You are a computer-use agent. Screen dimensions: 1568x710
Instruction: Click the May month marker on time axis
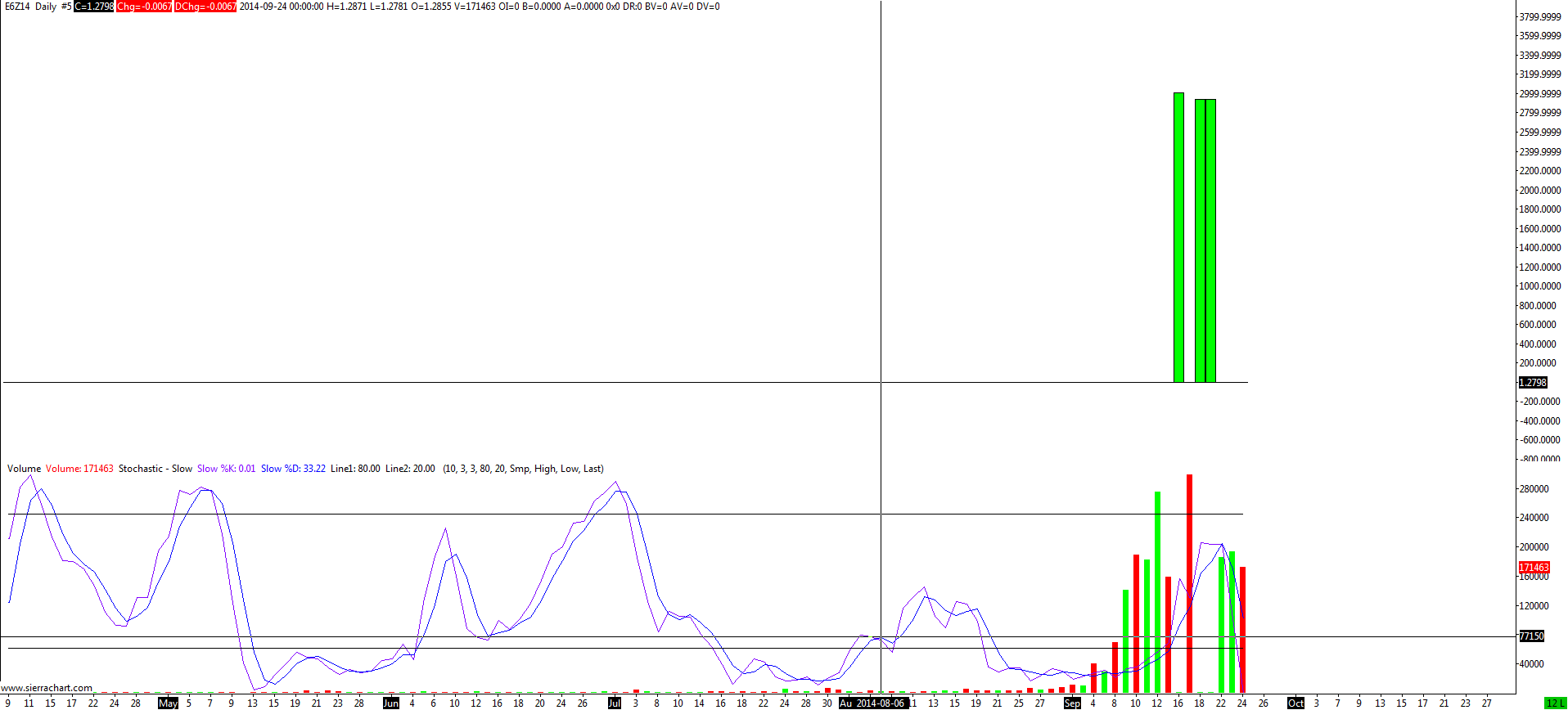pos(168,703)
